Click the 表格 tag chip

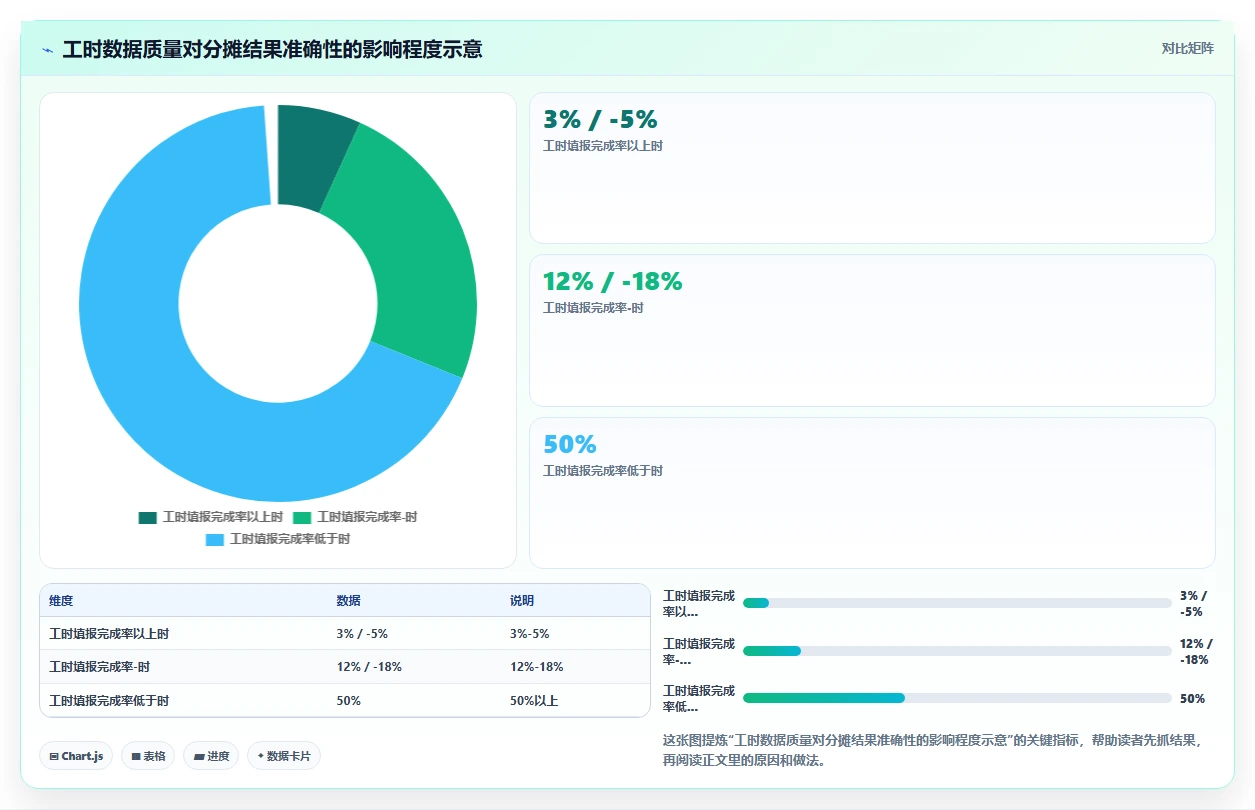pos(148,756)
